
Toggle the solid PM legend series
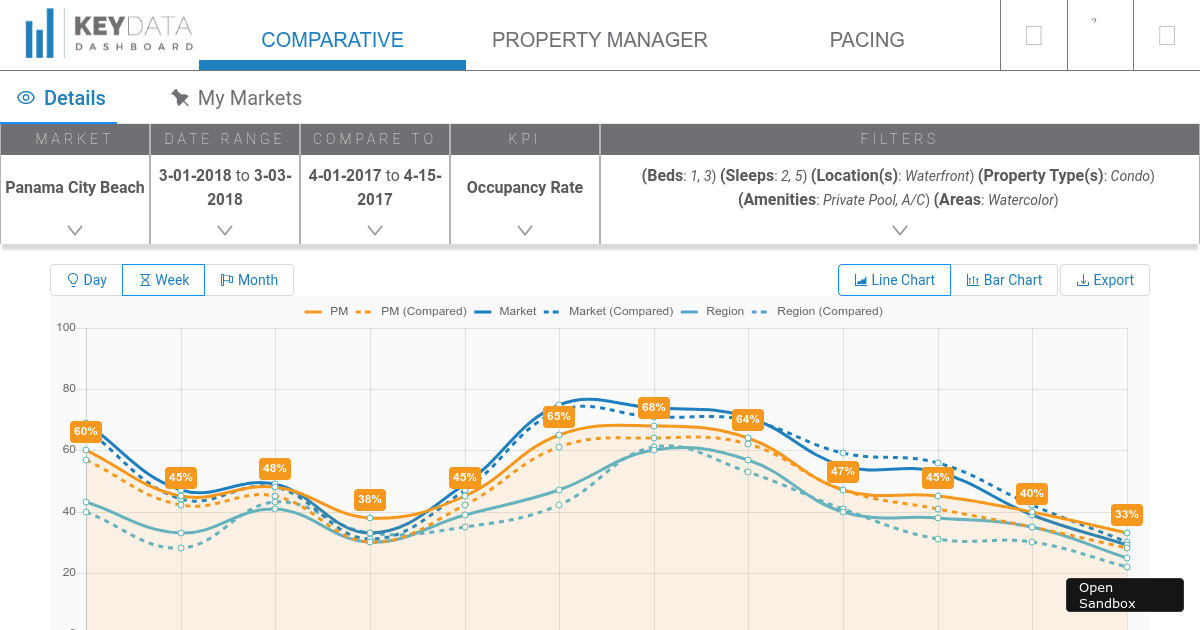pyautogui.click(x=326, y=311)
